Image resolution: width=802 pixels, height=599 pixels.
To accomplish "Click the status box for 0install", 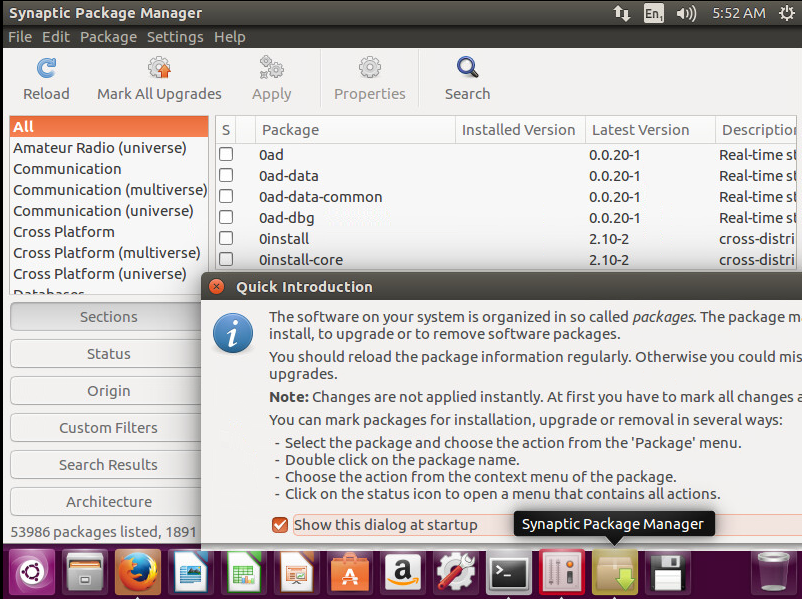I will 226,238.
